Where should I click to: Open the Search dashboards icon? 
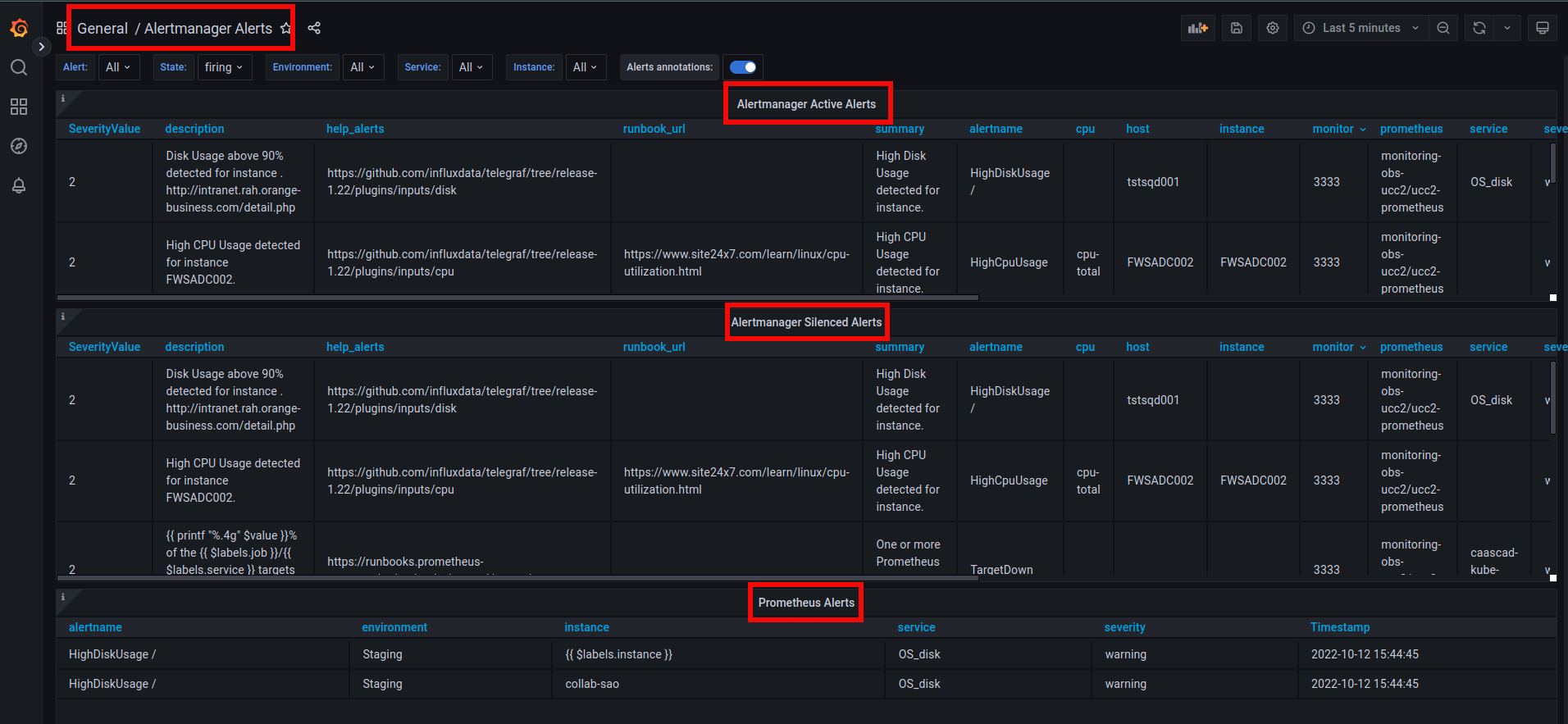19,67
